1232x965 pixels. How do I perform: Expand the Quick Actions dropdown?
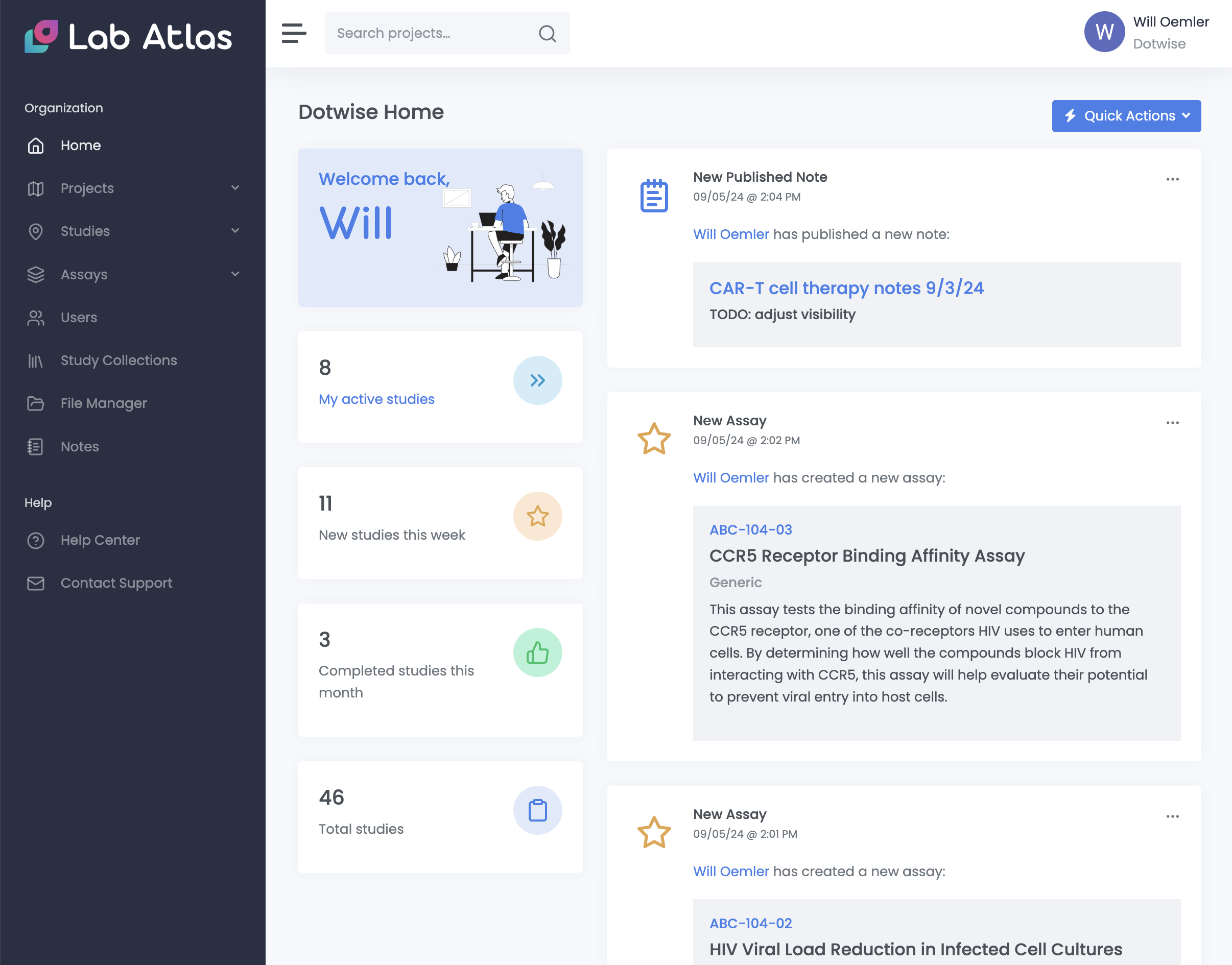pos(1126,116)
